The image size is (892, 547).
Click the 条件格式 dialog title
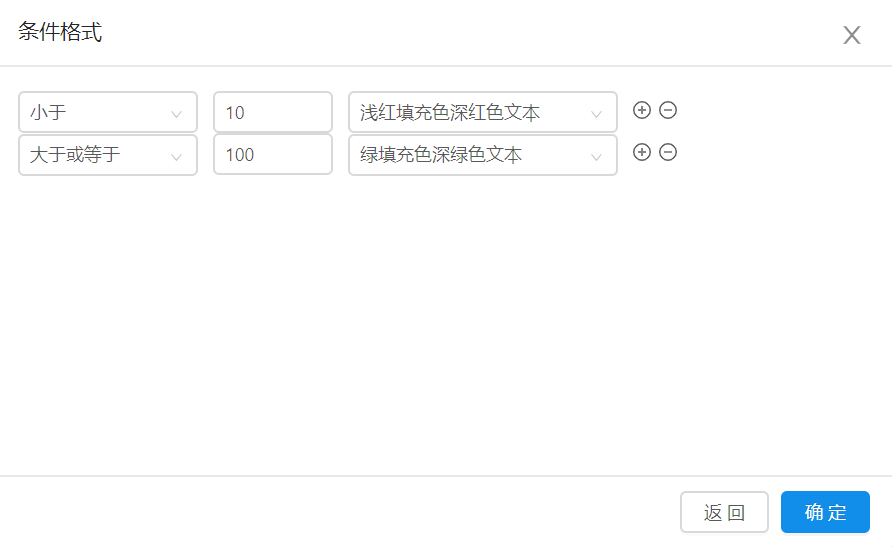tap(60, 32)
